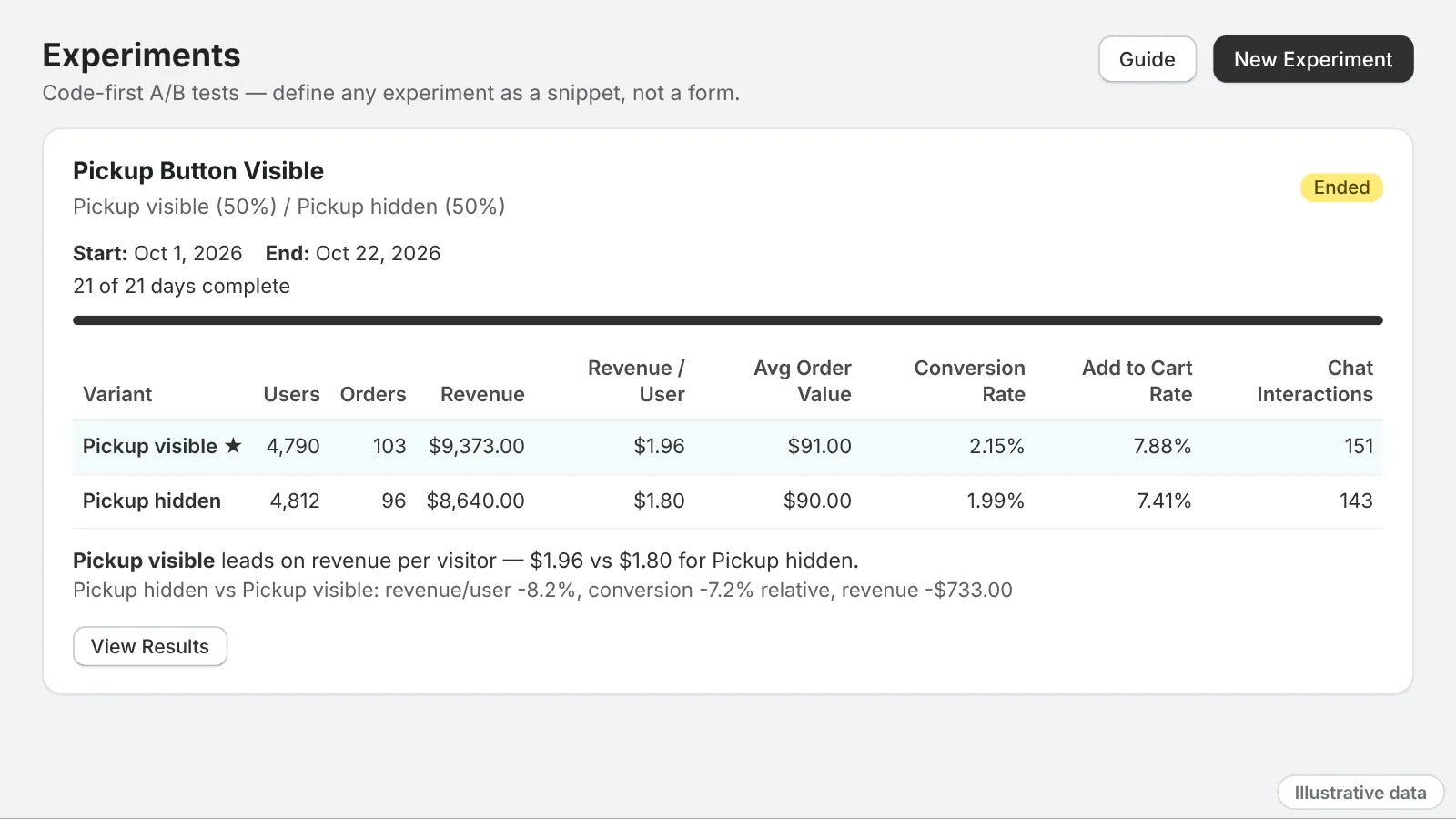Click the Variant column header
The image size is (1456, 819).
117,394
